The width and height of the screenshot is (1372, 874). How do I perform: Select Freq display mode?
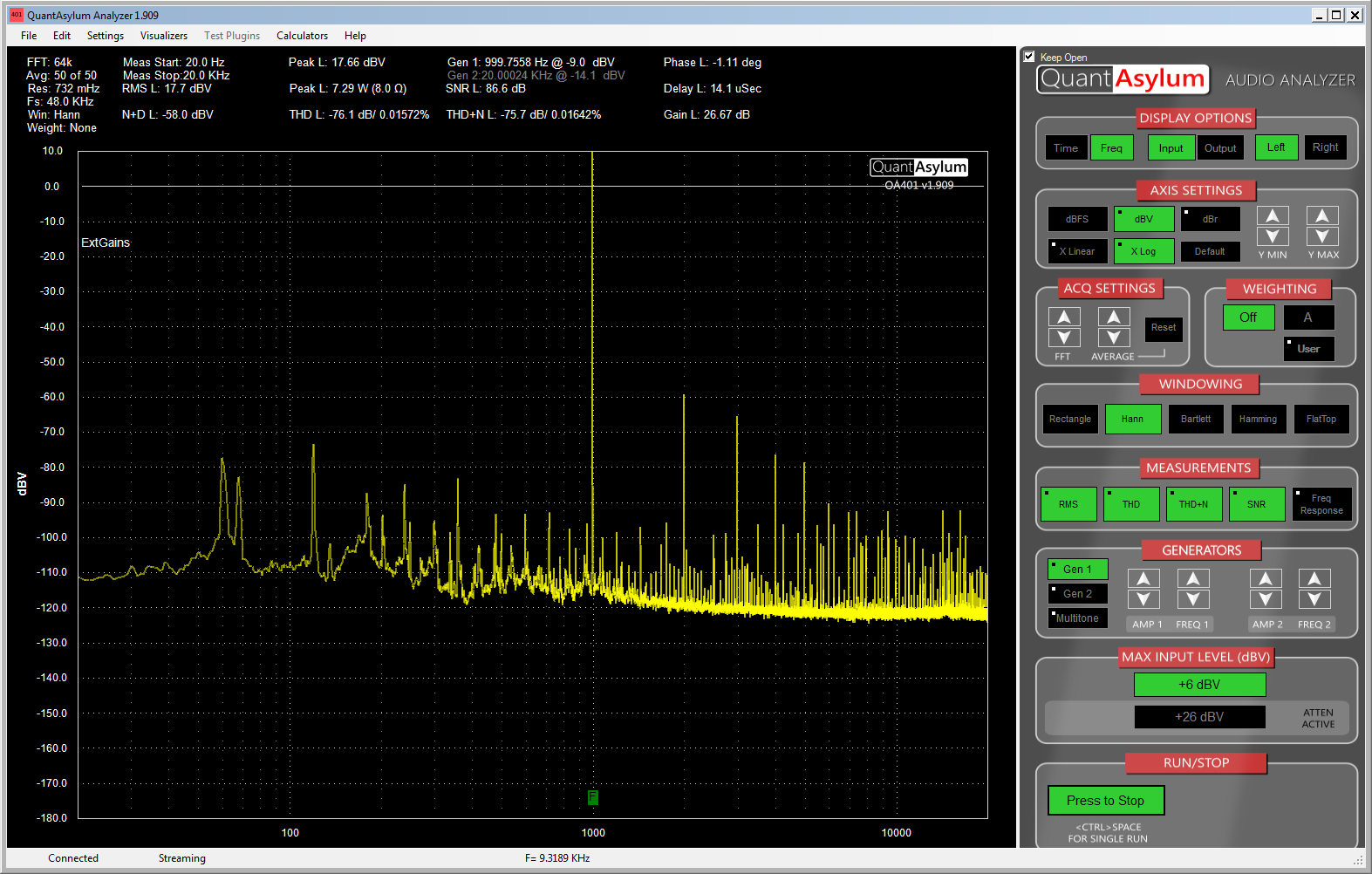(1111, 148)
